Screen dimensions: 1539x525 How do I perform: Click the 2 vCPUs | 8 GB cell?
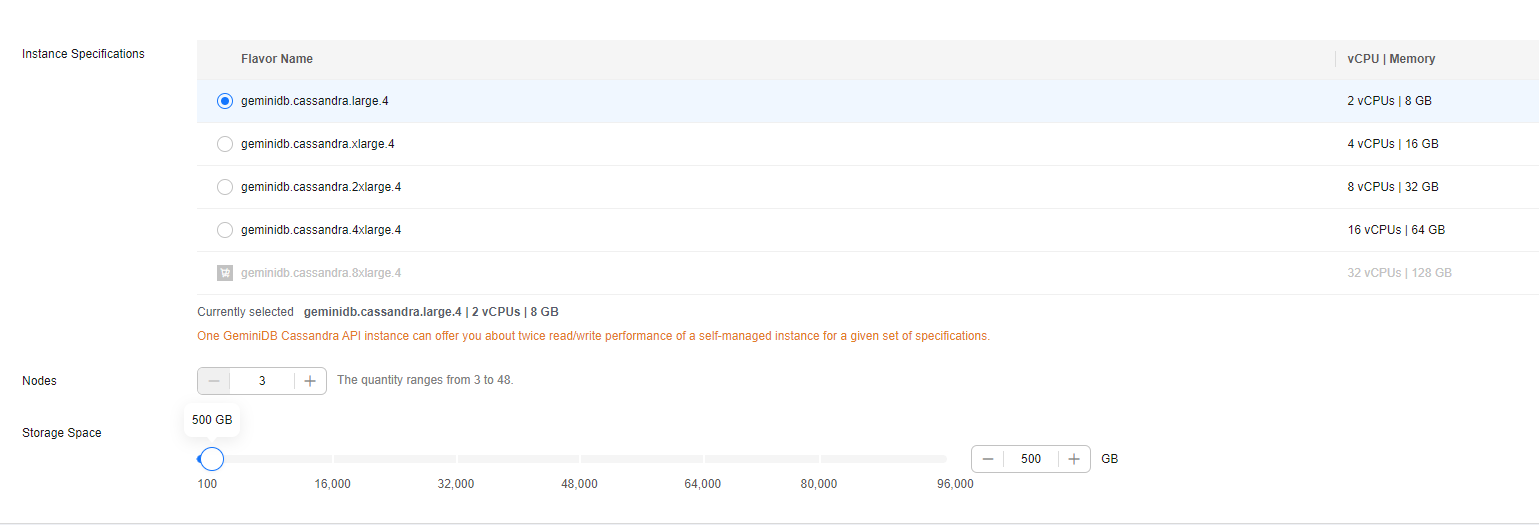coord(1389,101)
